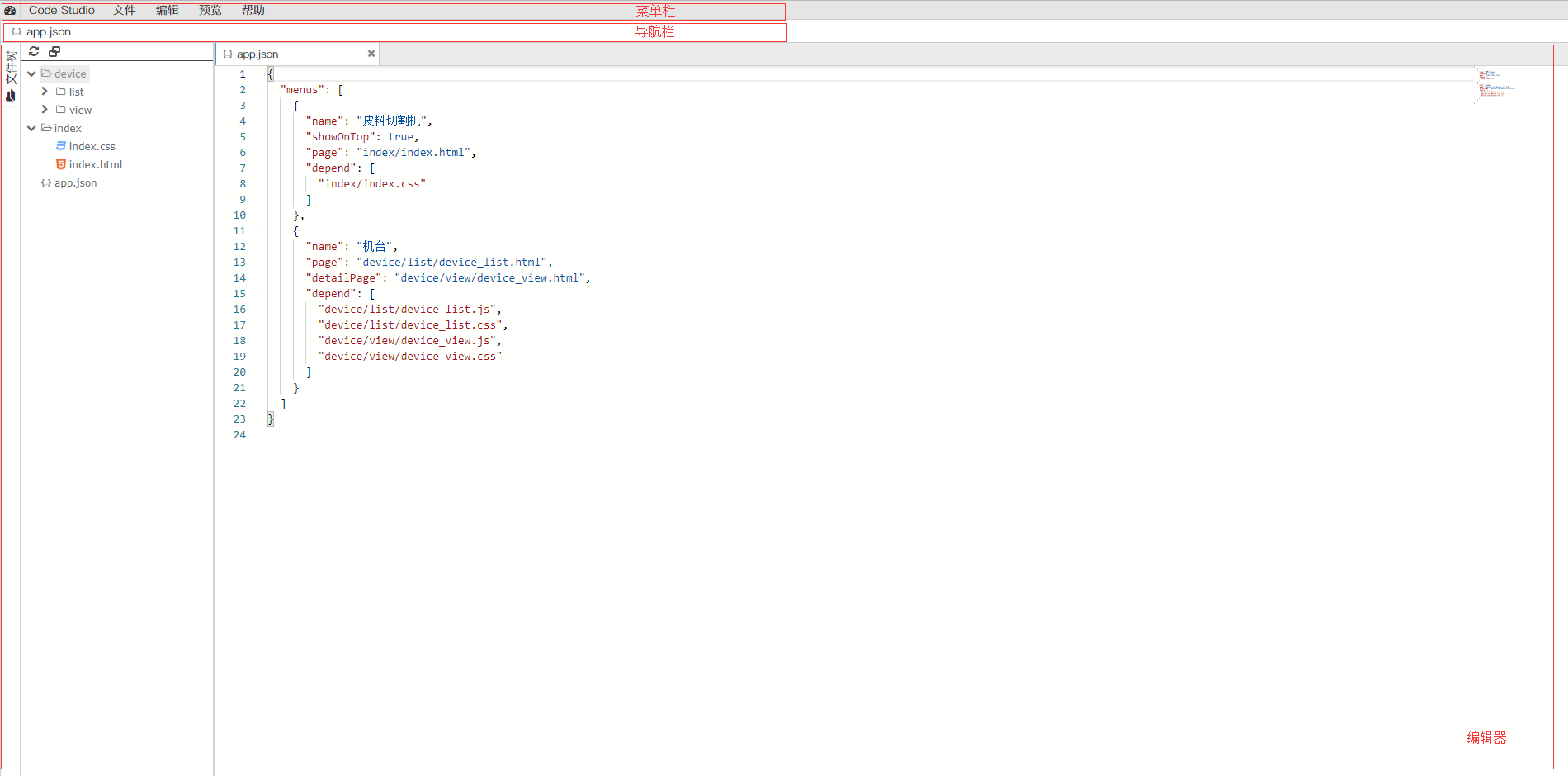Click the CSS icon beside index.css
This screenshot has height=776, width=1568.
[x=61, y=146]
